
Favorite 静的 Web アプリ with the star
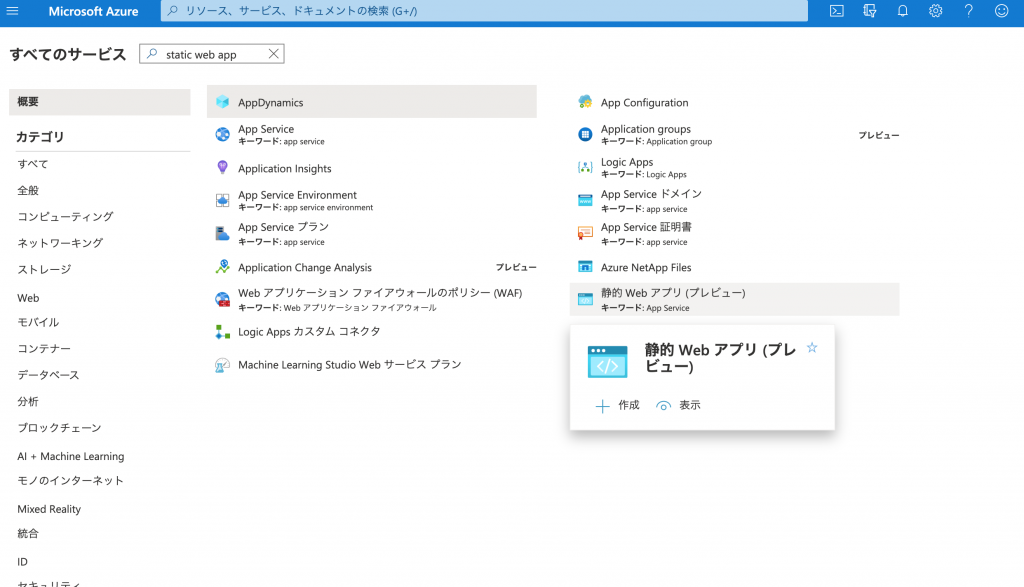click(x=812, y=347)
